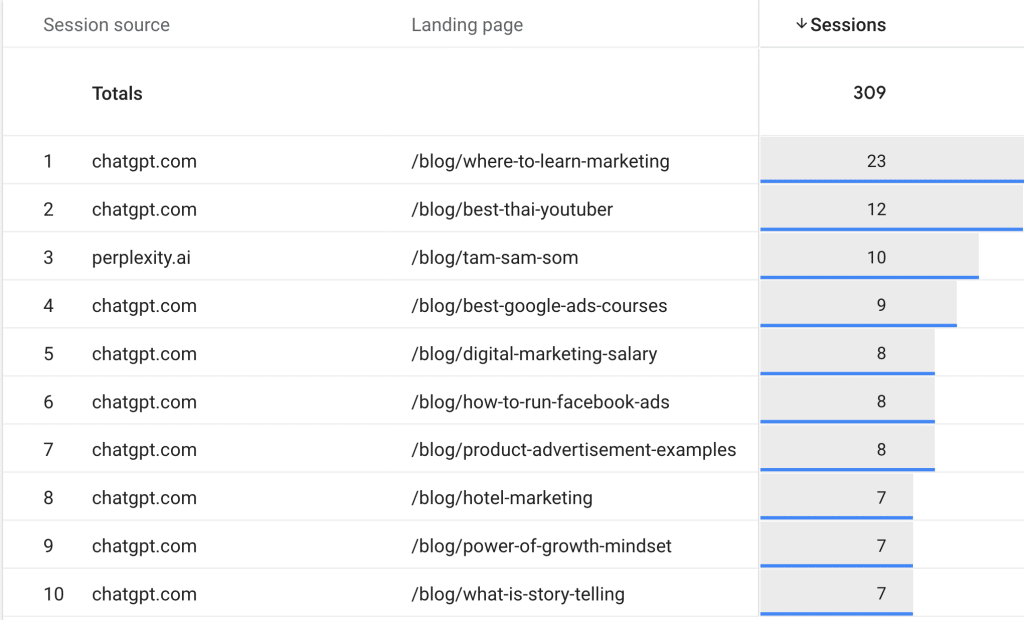Image resolution: width=1024 pixels, height=620 pixels.
Task: Open the /blog/tam-sam-som landing page
Action: point(494,257)
